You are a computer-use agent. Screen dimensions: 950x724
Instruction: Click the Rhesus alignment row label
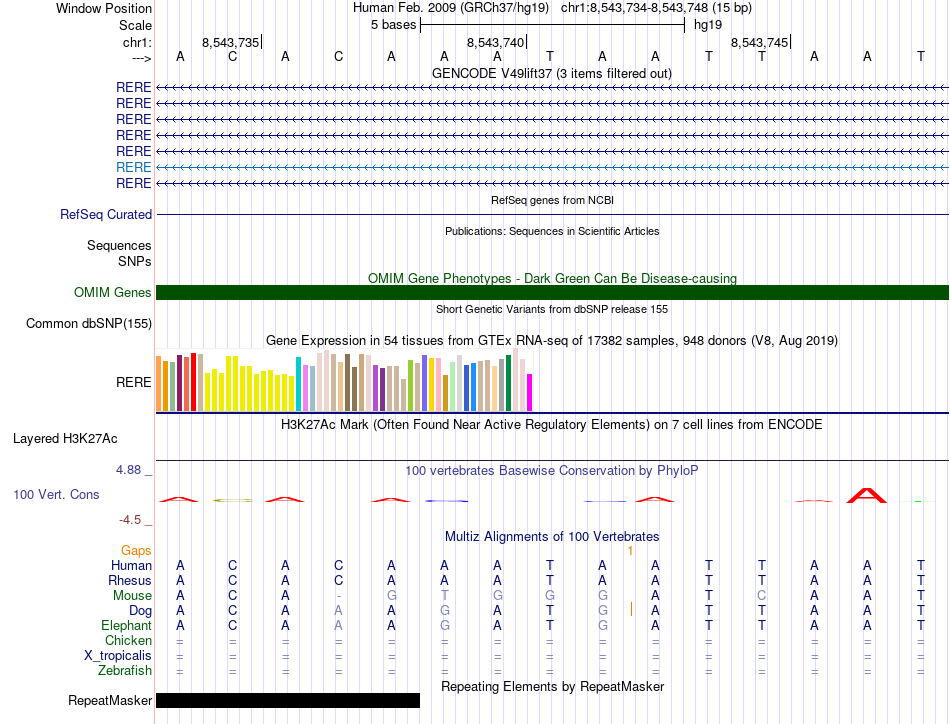pos(130,580)
